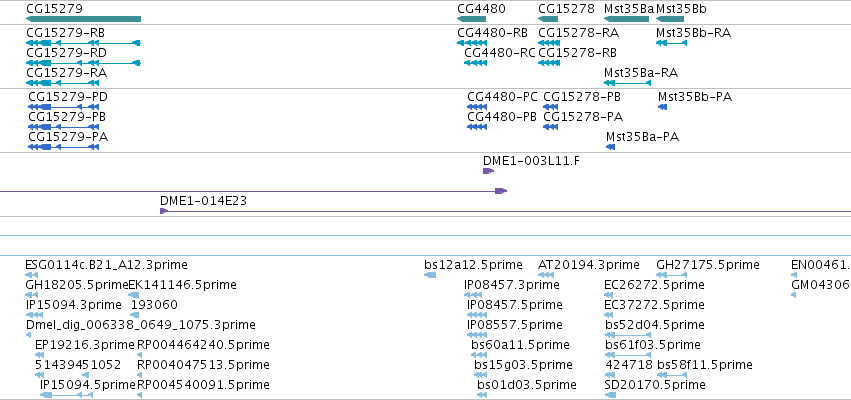This screenshot has height=400, width=851.
Task: Click the DME1-003L11.F purple marker
Action: (x=488, y=171)
